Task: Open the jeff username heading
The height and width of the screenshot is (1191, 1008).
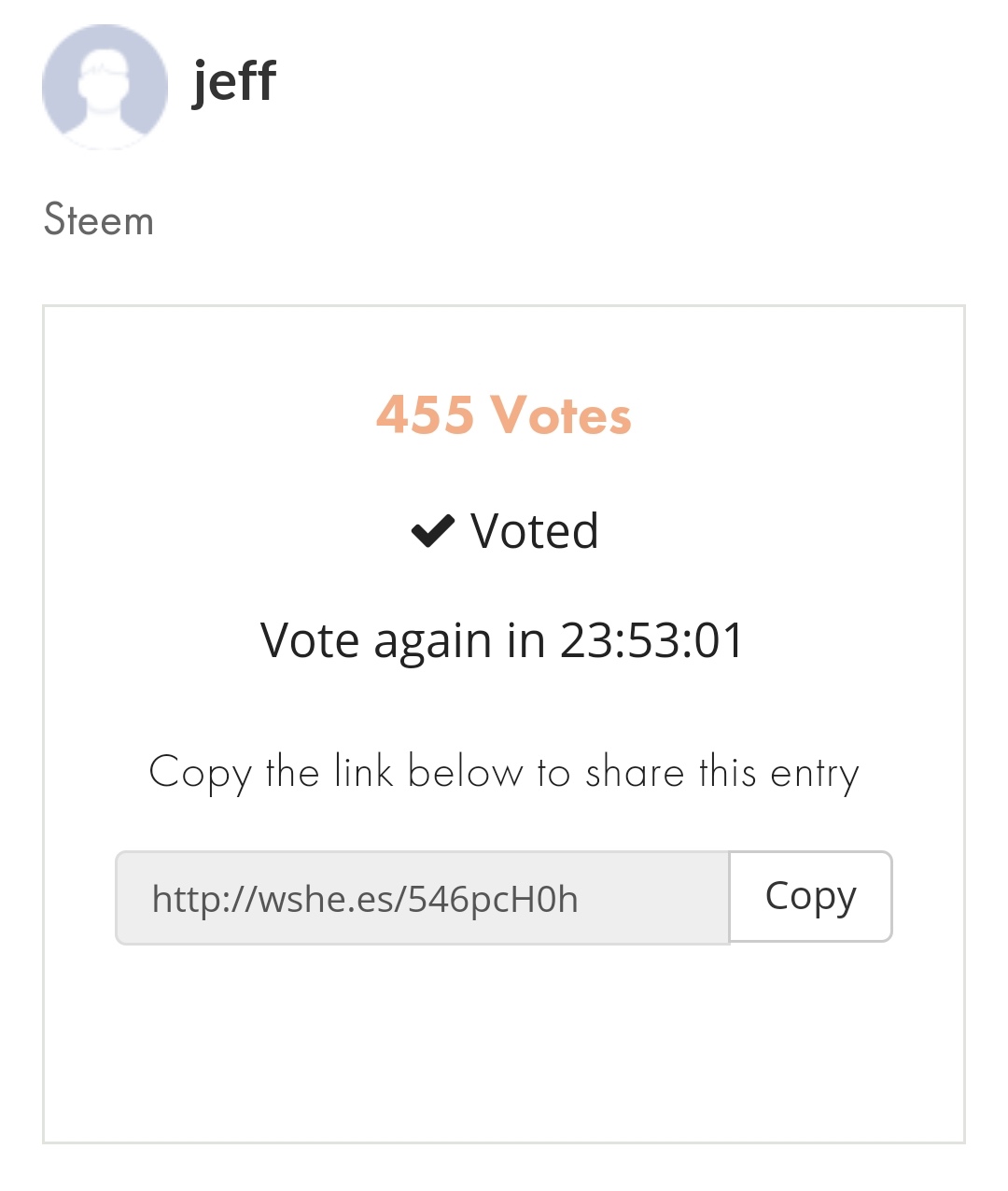Action: 233,81
